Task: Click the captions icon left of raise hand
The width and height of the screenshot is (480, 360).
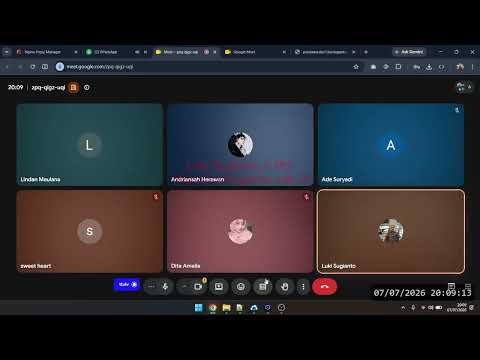Action: [x=263, y=287]
